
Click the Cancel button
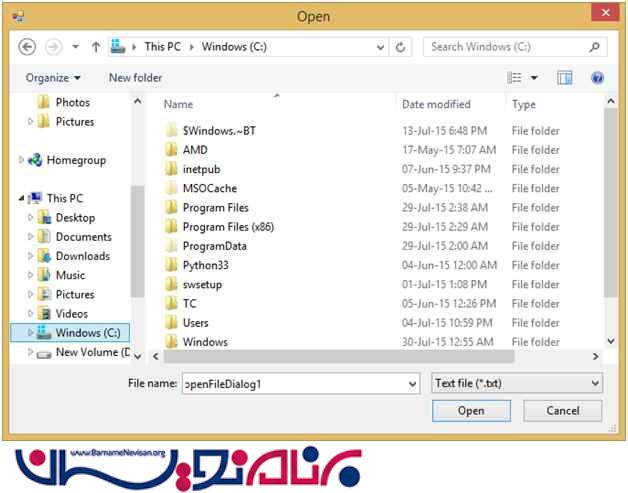tap(563, 411)
